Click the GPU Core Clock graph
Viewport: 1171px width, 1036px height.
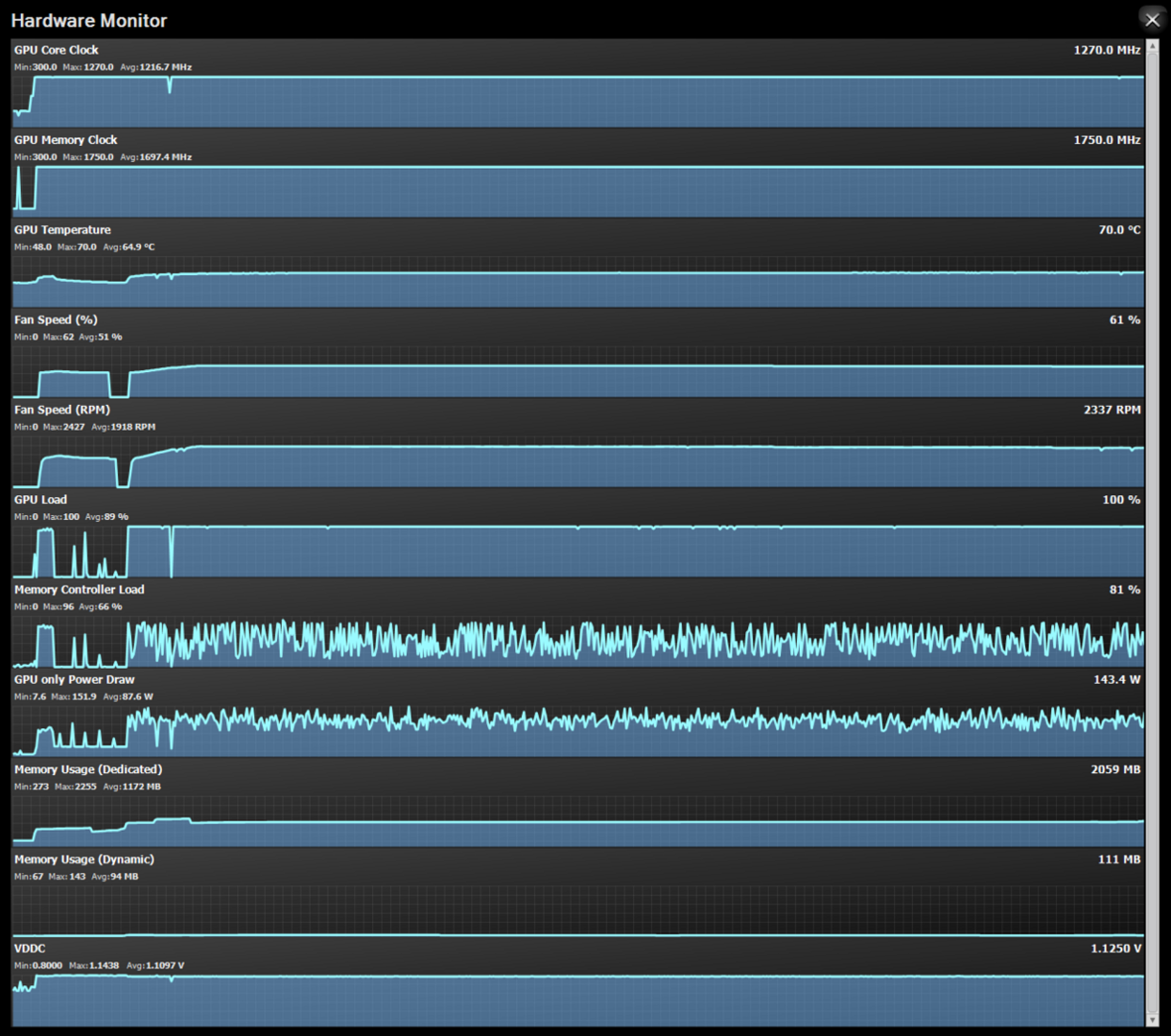[x=577, y=101]
